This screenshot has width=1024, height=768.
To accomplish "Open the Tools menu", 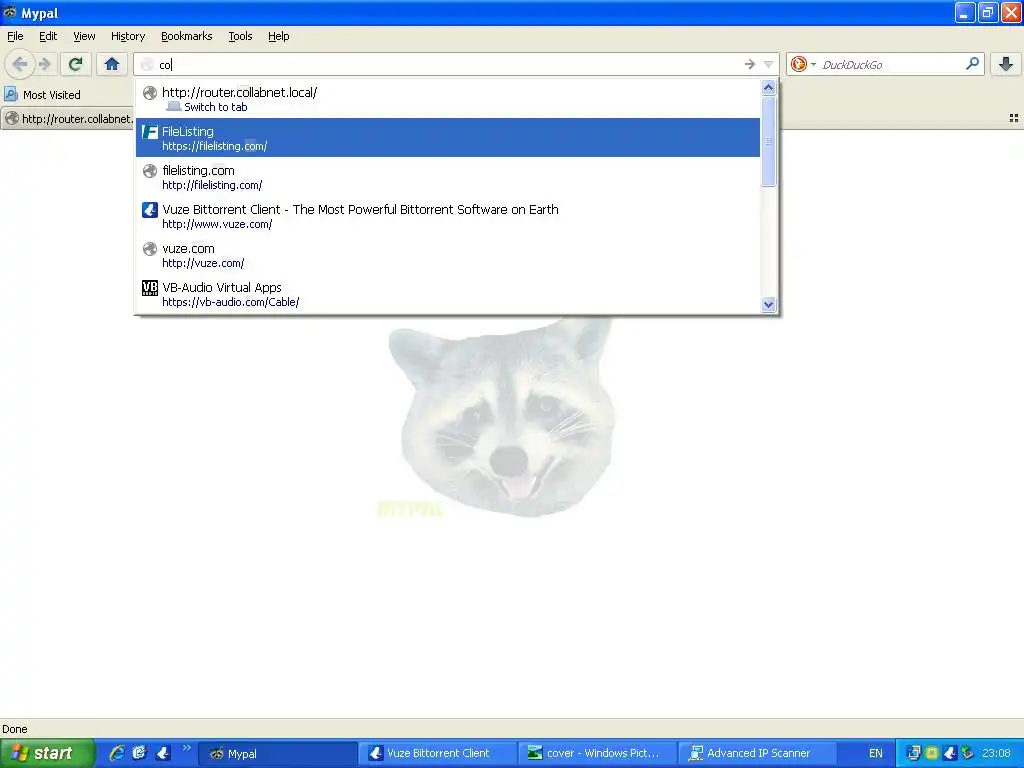I will coord(240,37).
